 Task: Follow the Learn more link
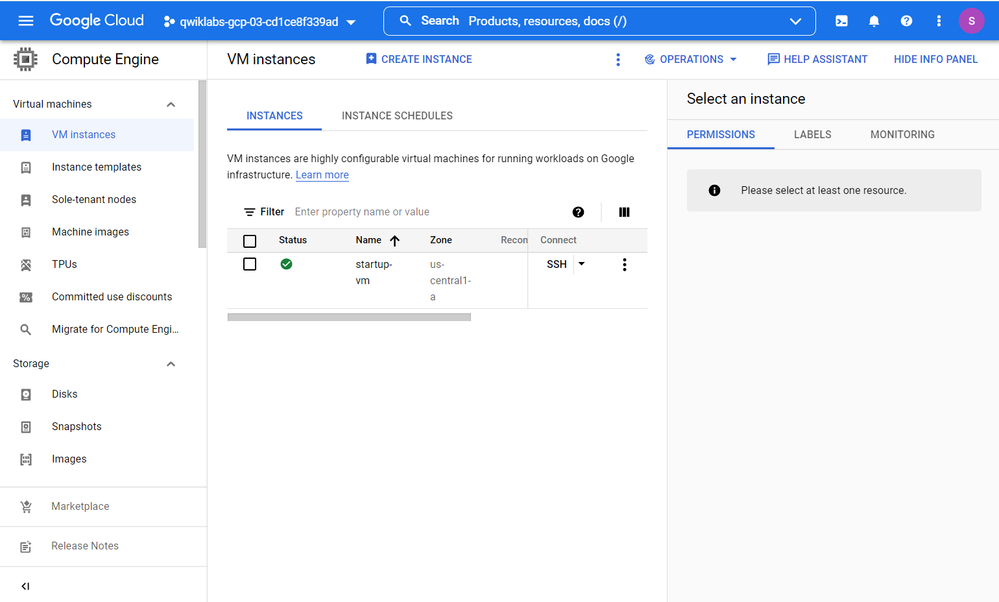[x=322, y=175]
